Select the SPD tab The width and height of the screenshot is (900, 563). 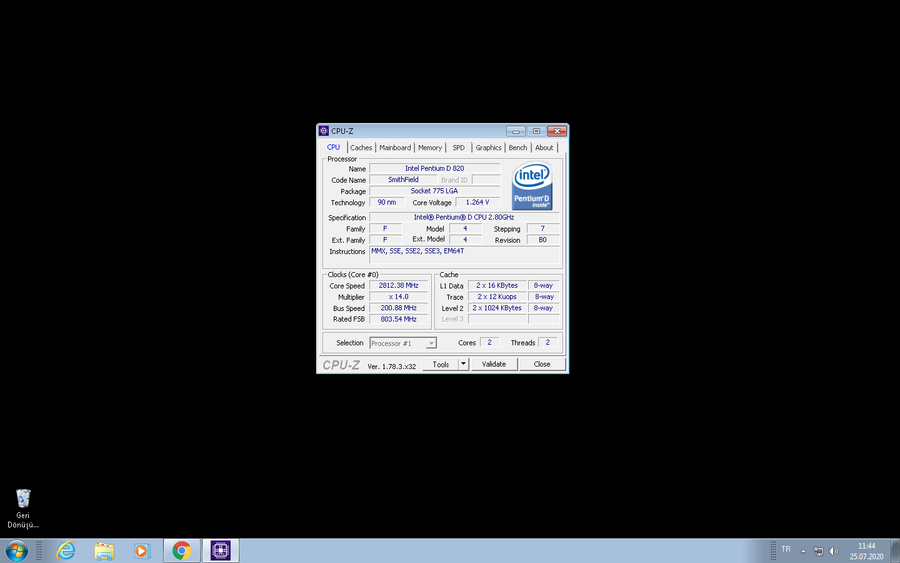[458, 147]
